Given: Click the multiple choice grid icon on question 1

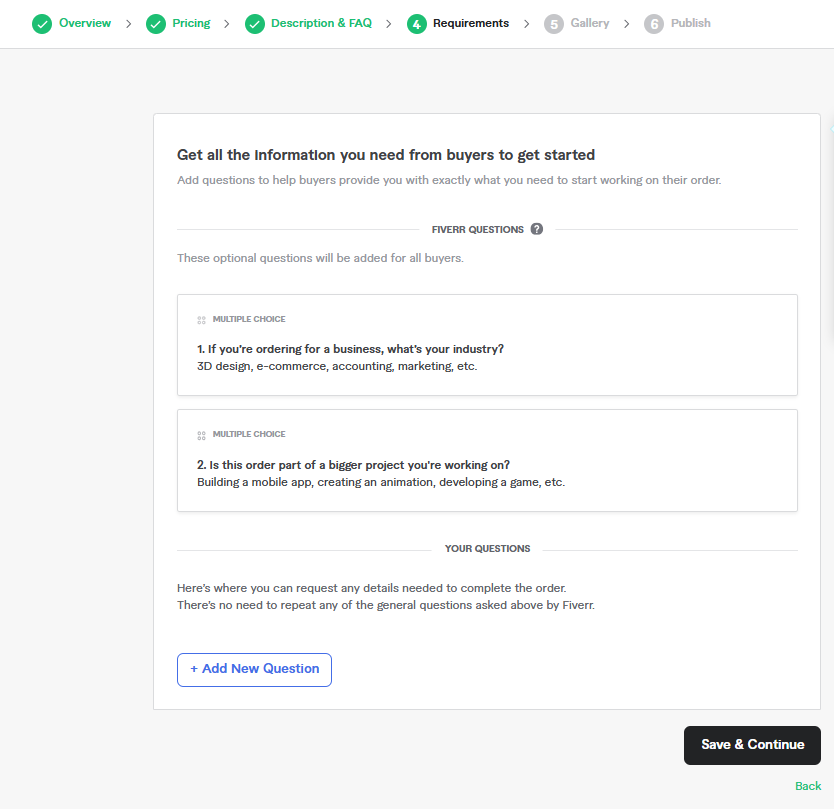Looking at the screenshot, I should pyautogui.click(x=201, y=320).
